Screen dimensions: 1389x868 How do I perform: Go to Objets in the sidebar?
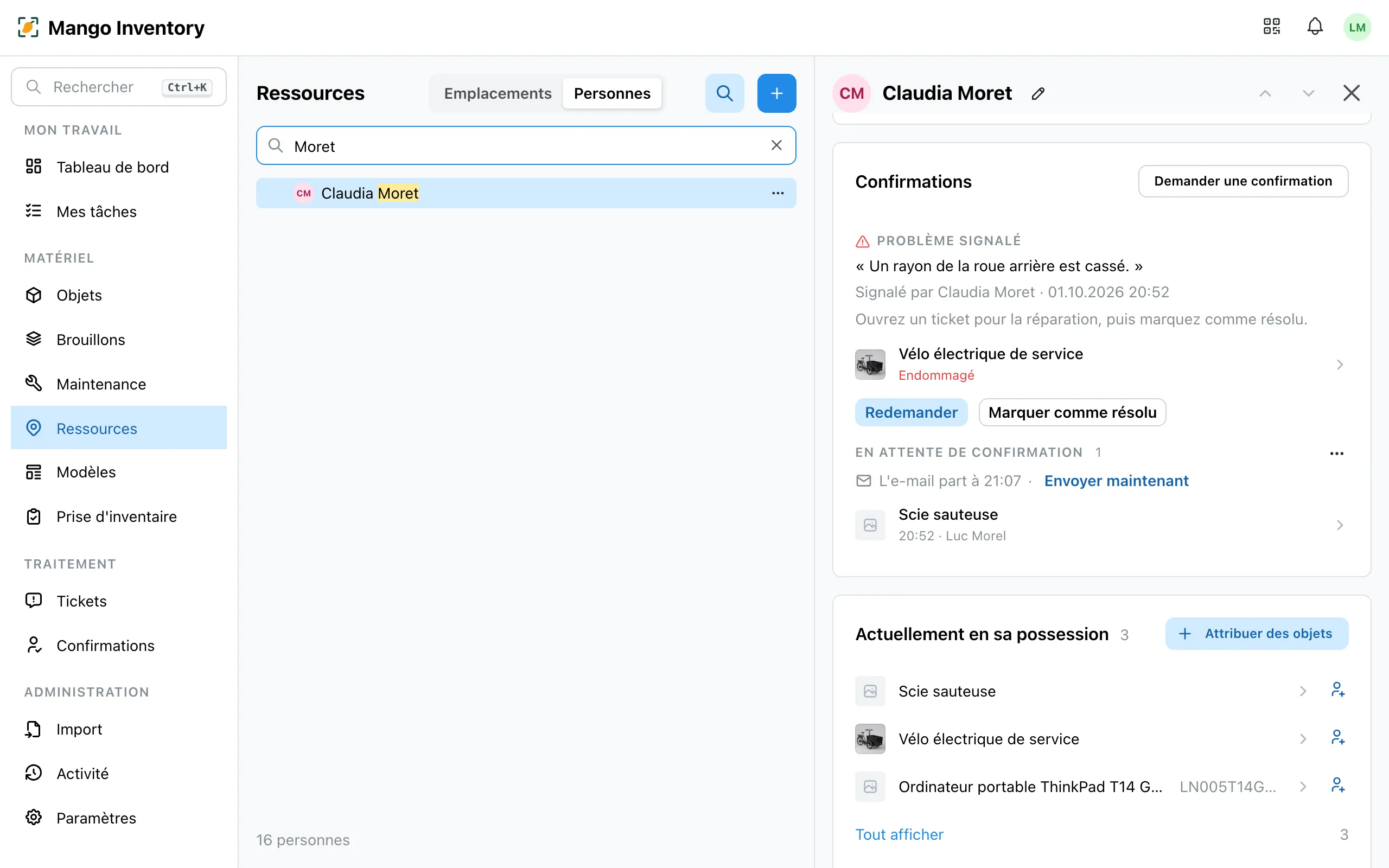tap(119, 295)
